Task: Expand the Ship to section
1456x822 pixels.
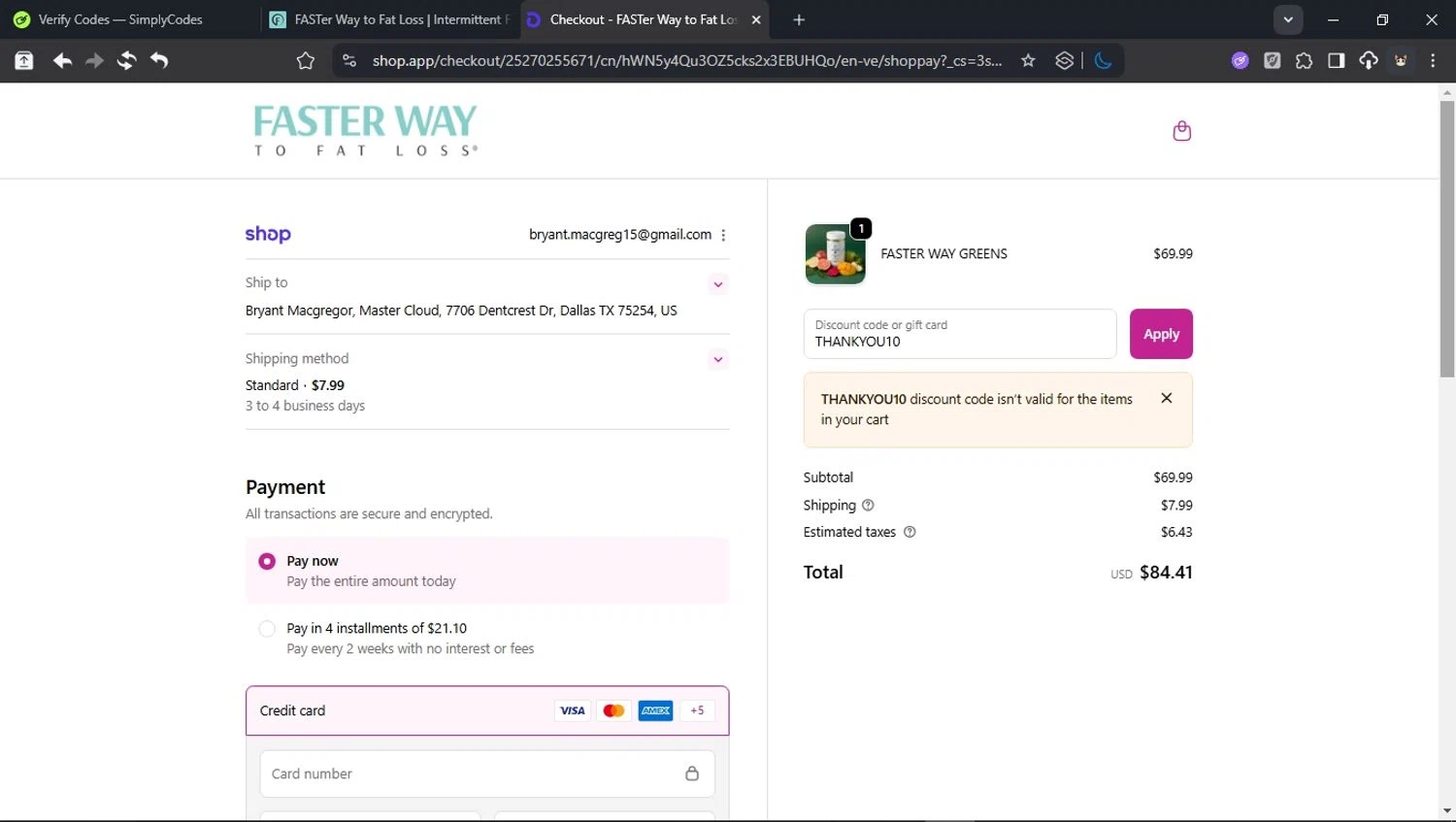Action: click(718, 284)
